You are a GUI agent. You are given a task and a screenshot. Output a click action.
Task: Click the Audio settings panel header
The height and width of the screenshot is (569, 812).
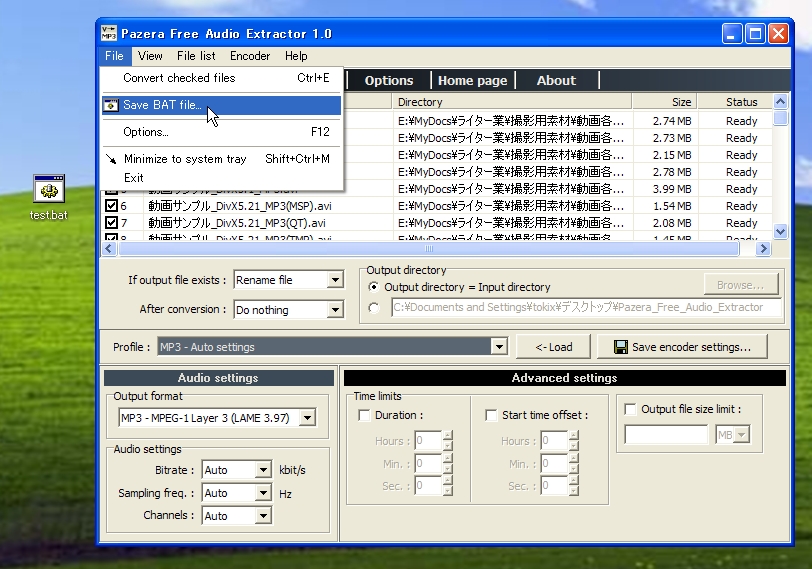click(x=219, y=378)
